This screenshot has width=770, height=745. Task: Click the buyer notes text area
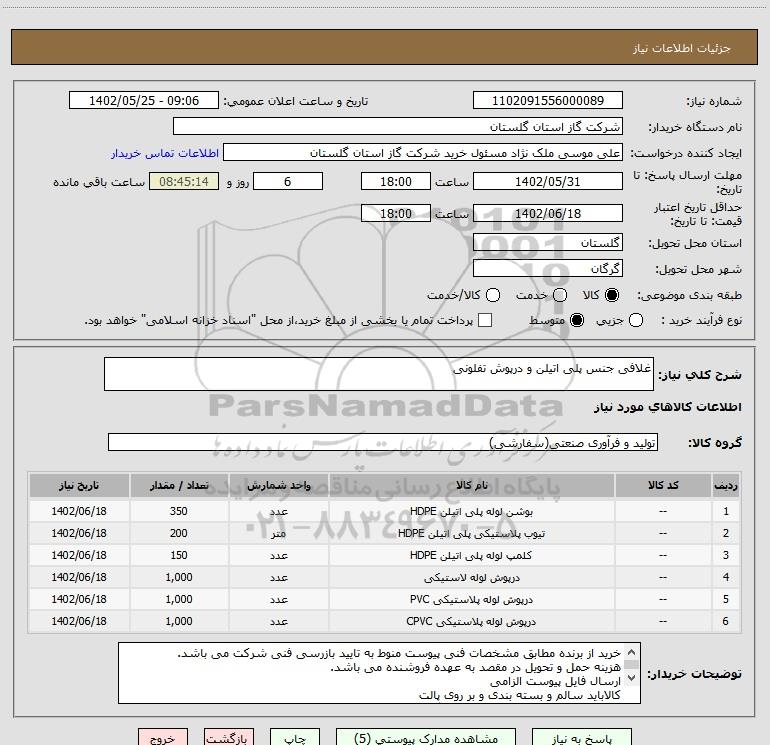[379, 673]
